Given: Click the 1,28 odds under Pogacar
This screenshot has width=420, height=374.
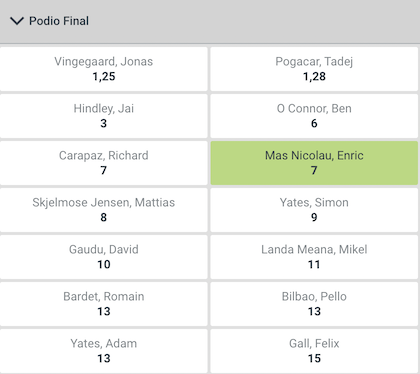Looking at the screenshot, I should [x=314, y=77].
